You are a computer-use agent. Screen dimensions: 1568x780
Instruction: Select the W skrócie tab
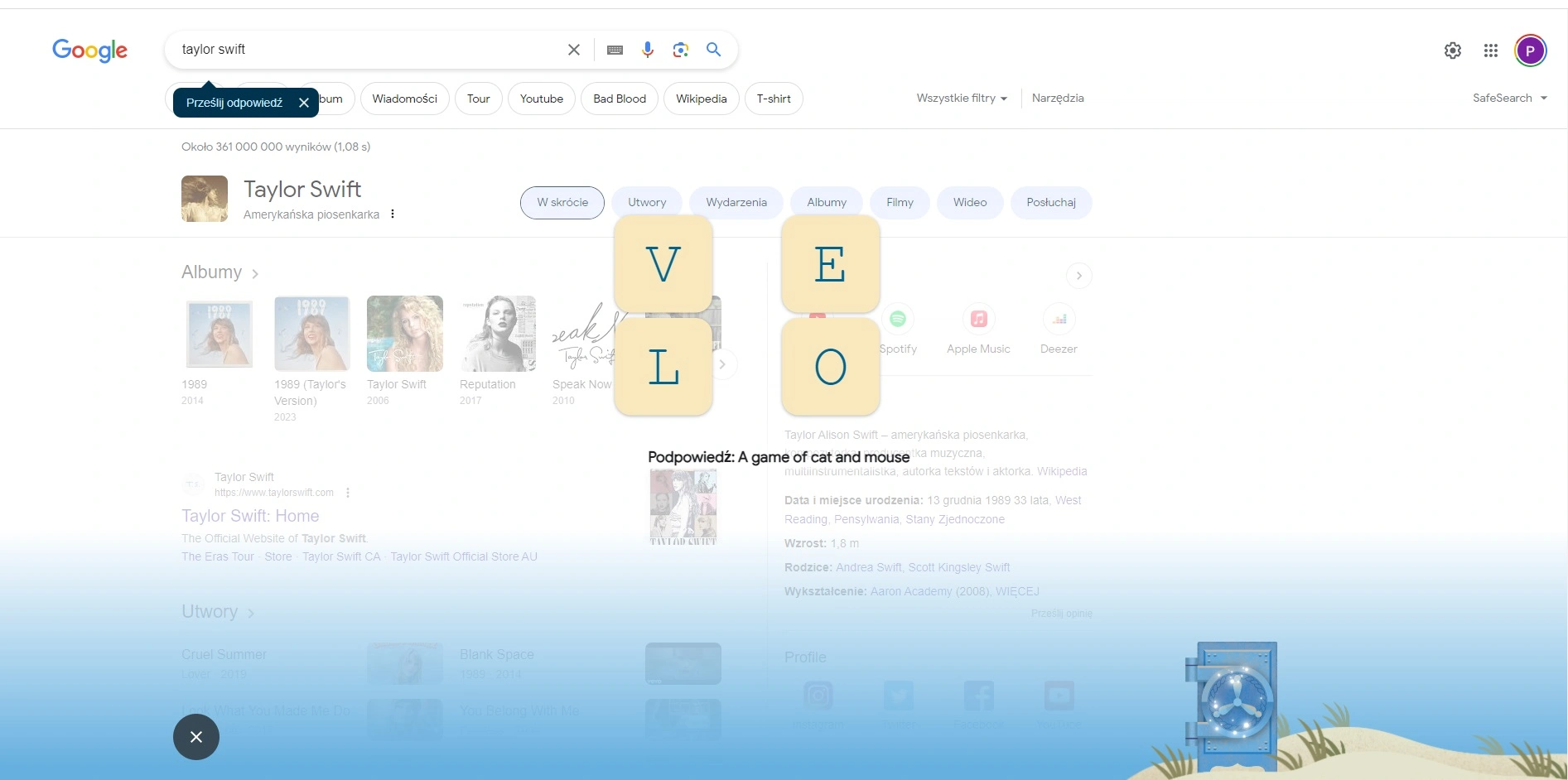(x=562, y=202)
